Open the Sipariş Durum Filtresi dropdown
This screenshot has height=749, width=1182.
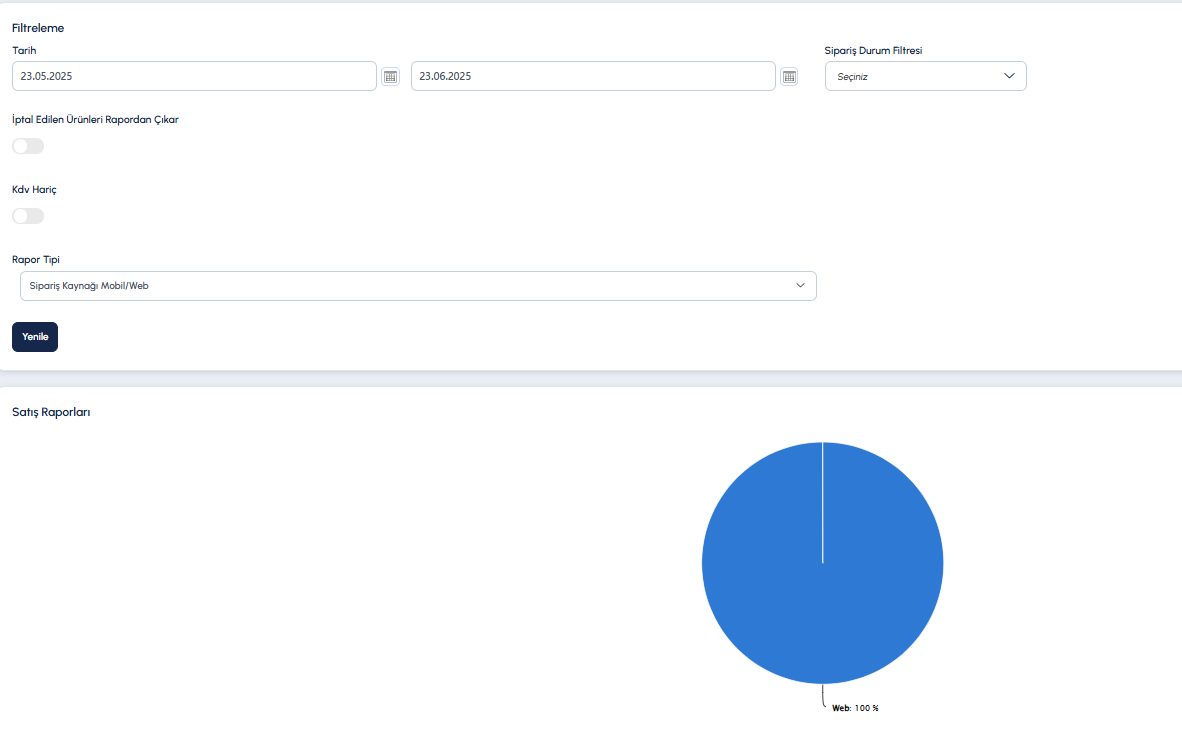point(926,76)
